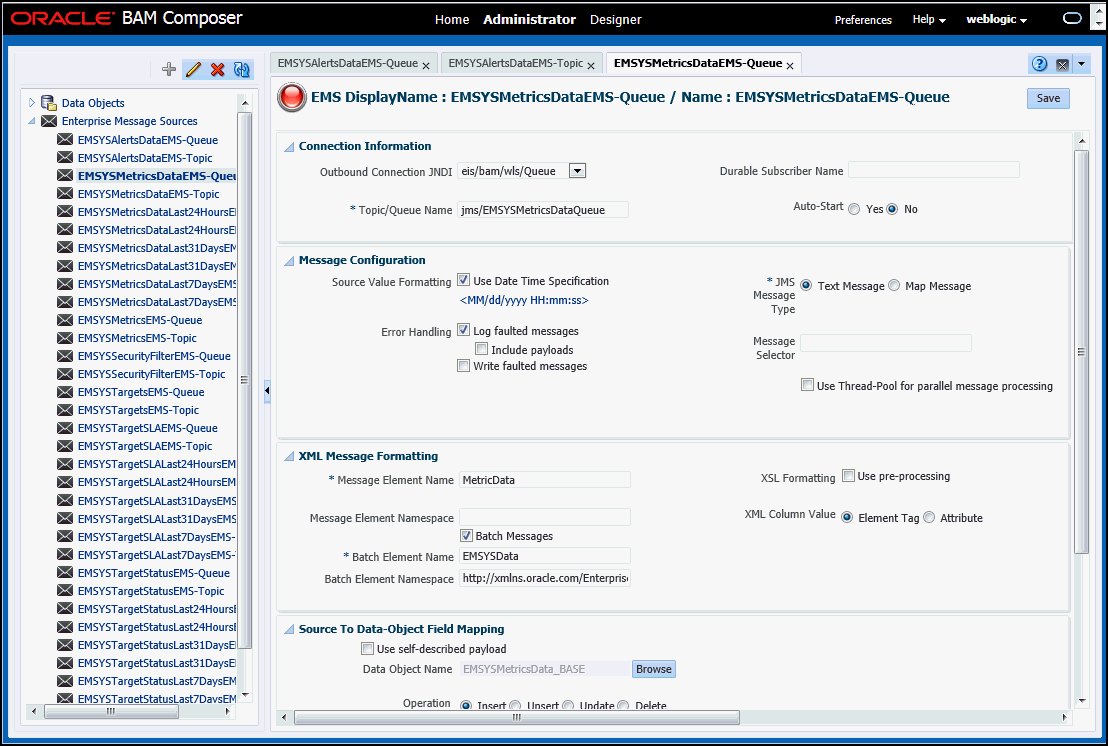
Task: Enable the Include payloads checkbox
Action: click(481, 348)
